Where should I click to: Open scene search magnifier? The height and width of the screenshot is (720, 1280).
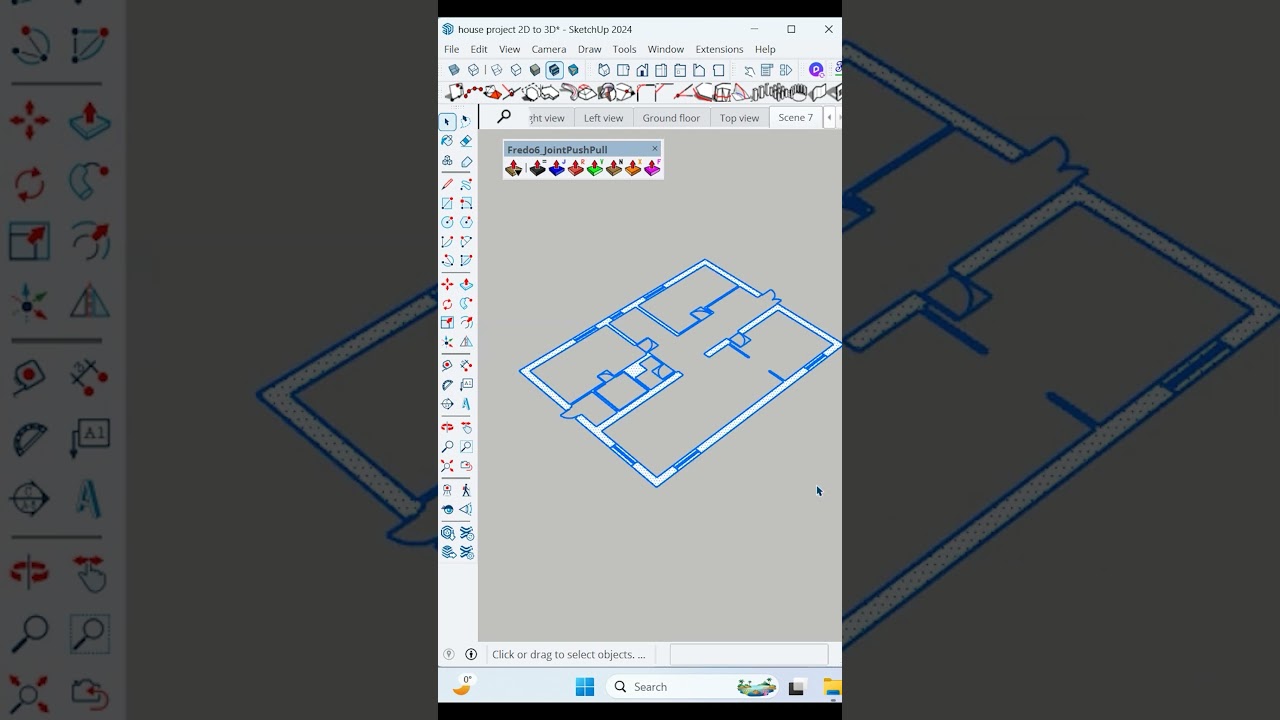(x=504, y=117)
